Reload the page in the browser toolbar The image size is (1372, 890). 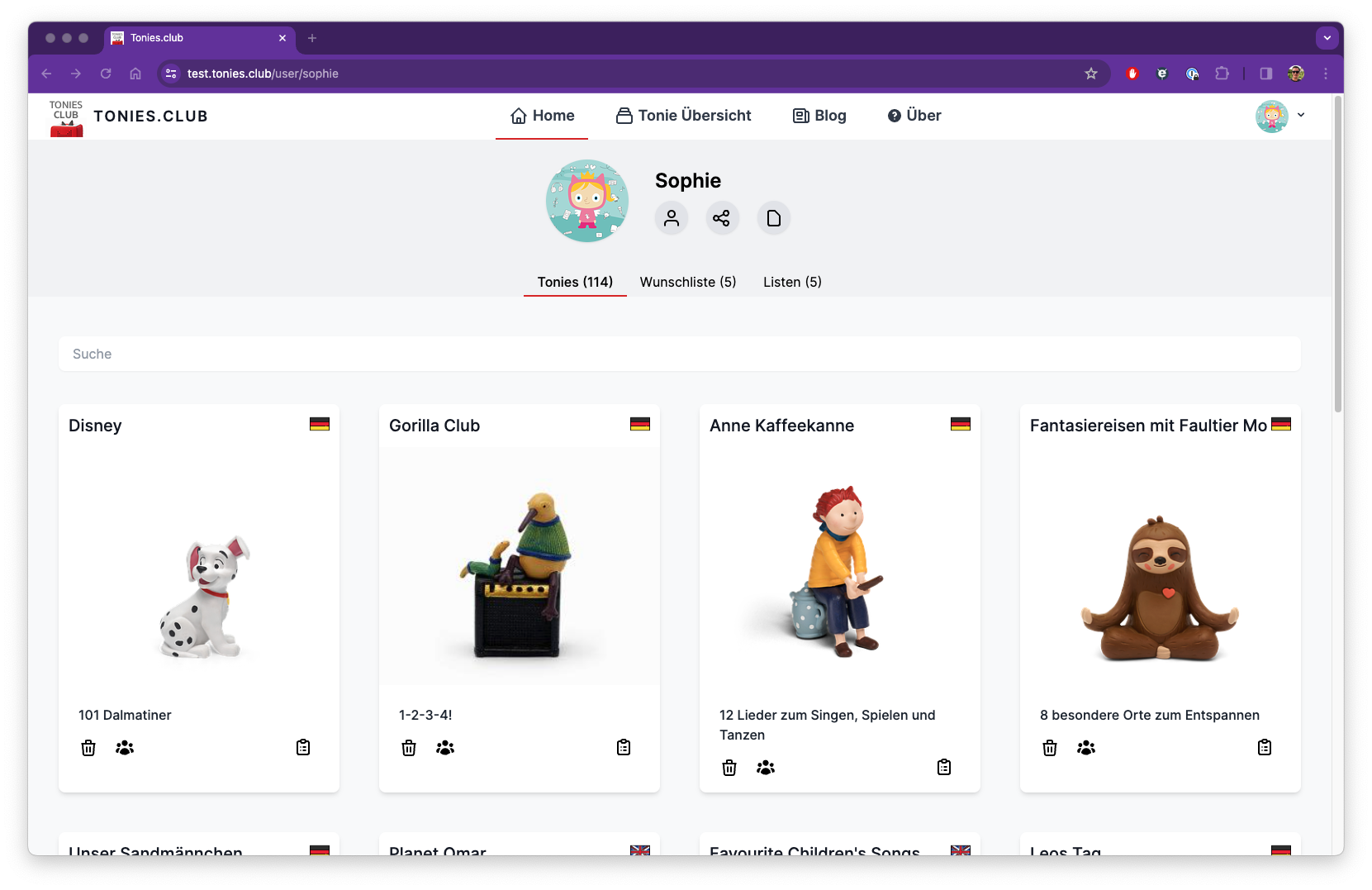[x=106, y=74]
